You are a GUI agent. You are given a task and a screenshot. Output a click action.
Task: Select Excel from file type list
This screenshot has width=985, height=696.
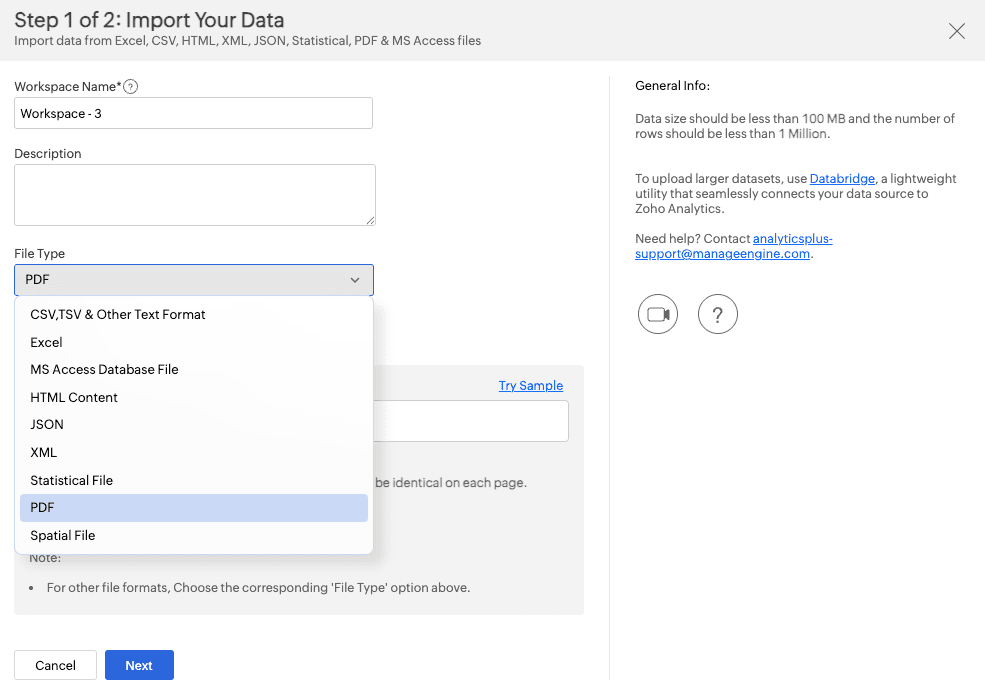pos(193,342)
